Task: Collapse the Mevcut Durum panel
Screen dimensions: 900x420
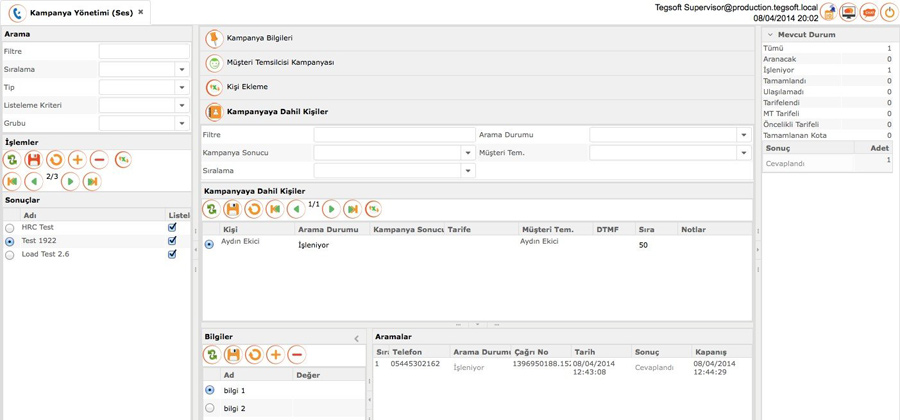Action: click(770, 34)
